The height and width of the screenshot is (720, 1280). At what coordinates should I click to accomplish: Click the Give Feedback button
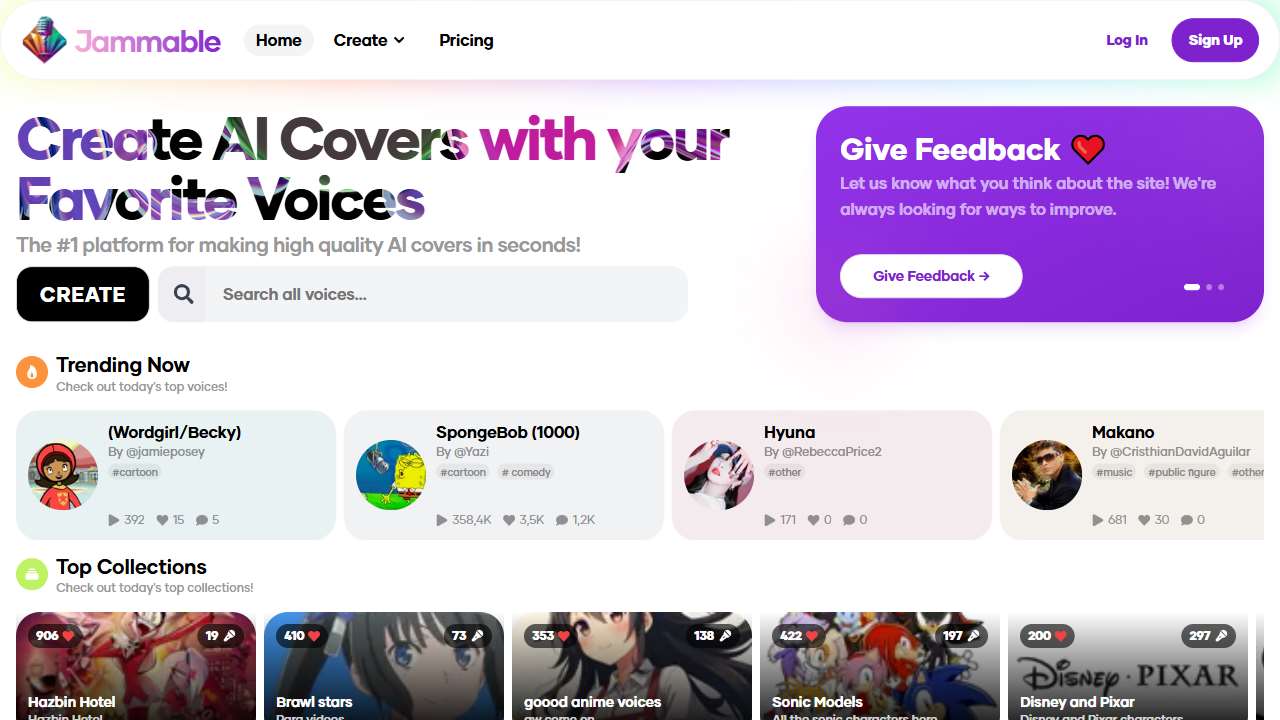point(931,276)
